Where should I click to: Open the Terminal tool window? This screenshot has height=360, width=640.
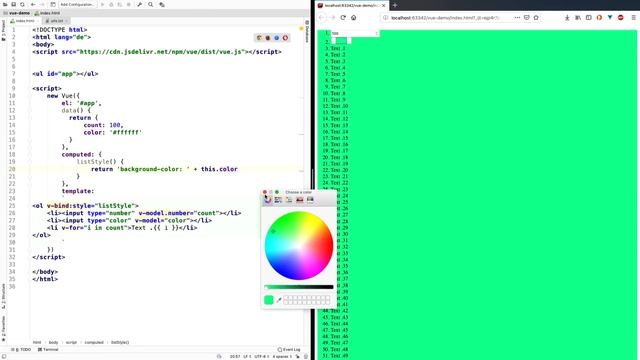coord(48,349)
